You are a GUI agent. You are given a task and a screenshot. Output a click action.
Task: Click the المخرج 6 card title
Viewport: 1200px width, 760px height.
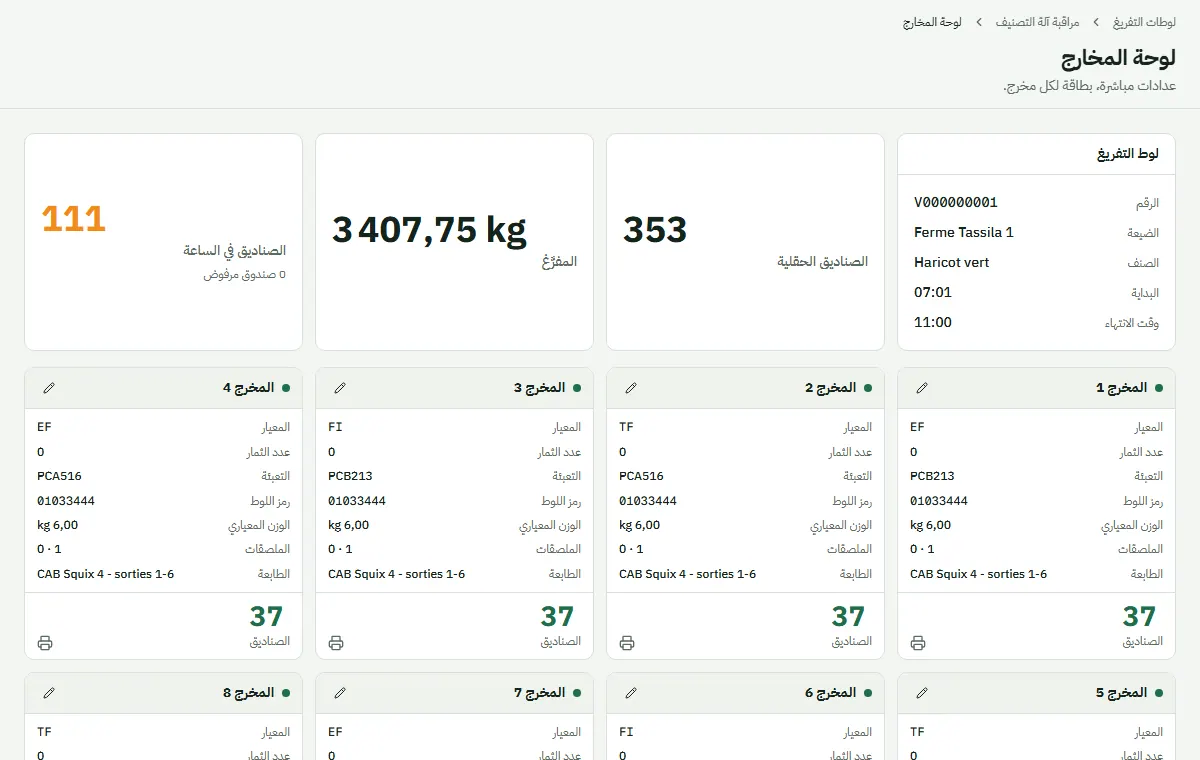pyautogui.click(x=831, y=693)
